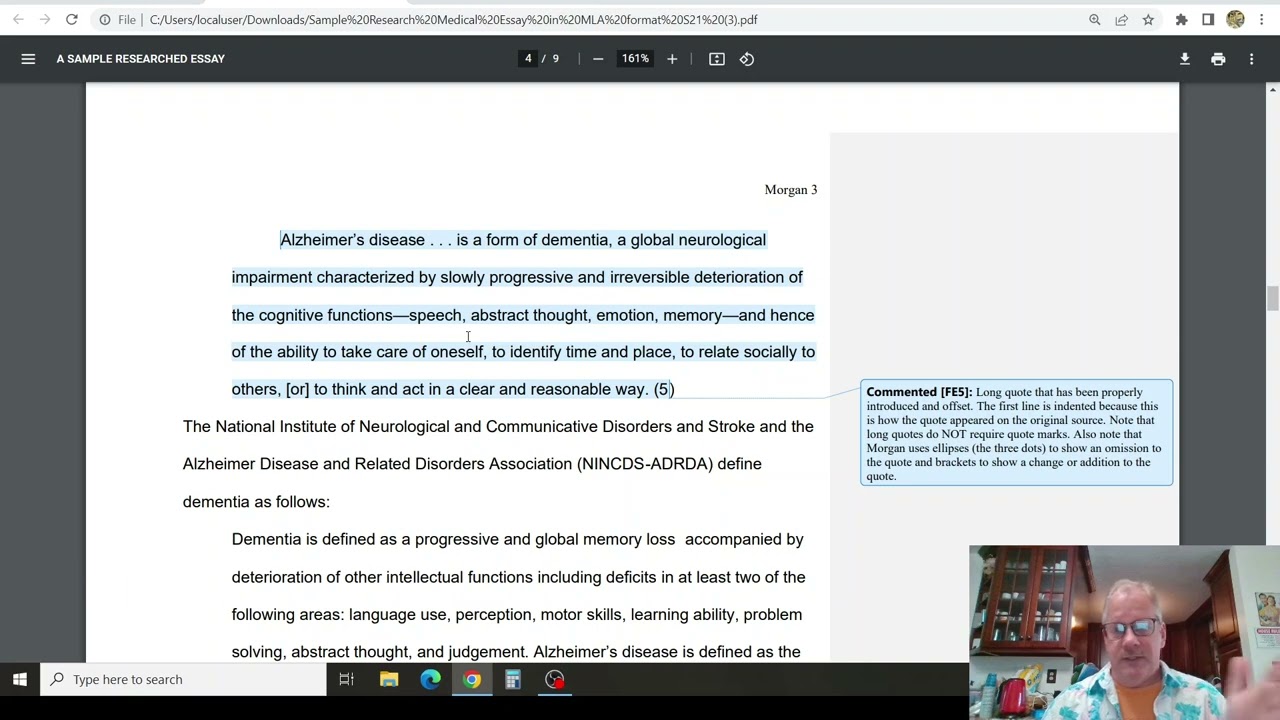Open the PDF viewer more actions menu

1251,59
